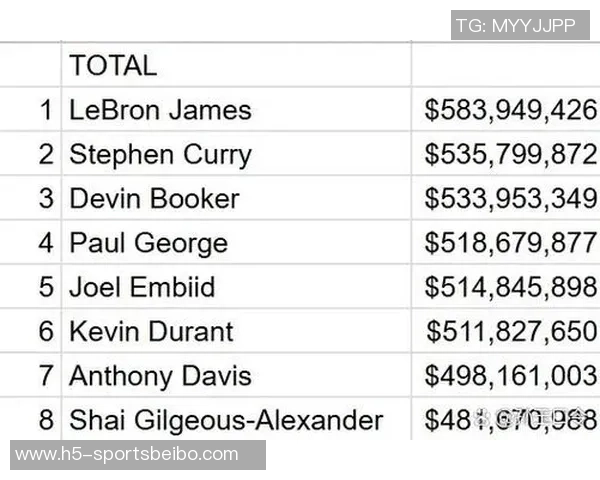Viewport: 600px width, 480px height.
Task: Click the $533,953,349 amount cell
Action: pyautogui.click(x=510, y=198)
